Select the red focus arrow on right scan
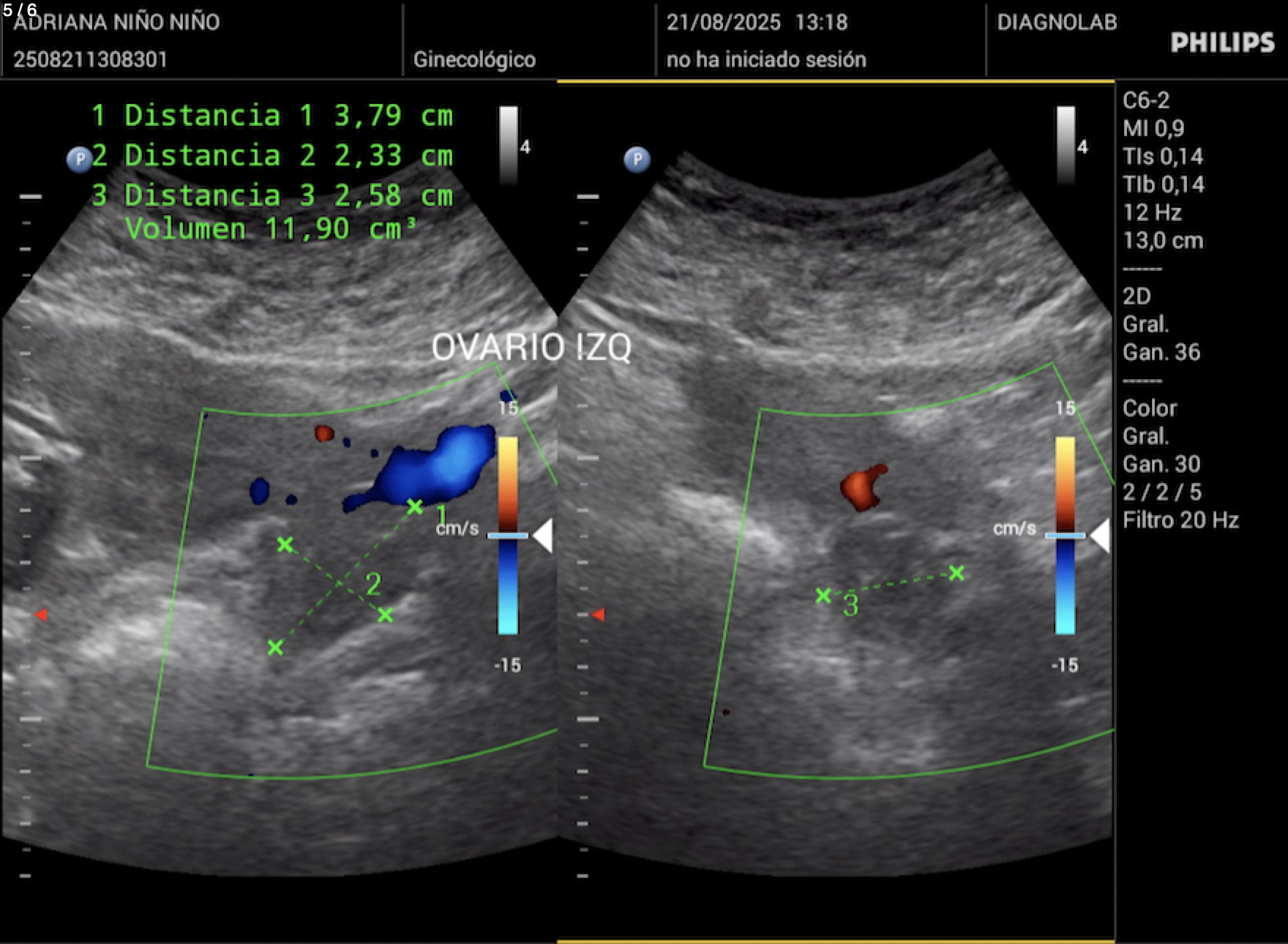1288x944 pixels. 598,615
